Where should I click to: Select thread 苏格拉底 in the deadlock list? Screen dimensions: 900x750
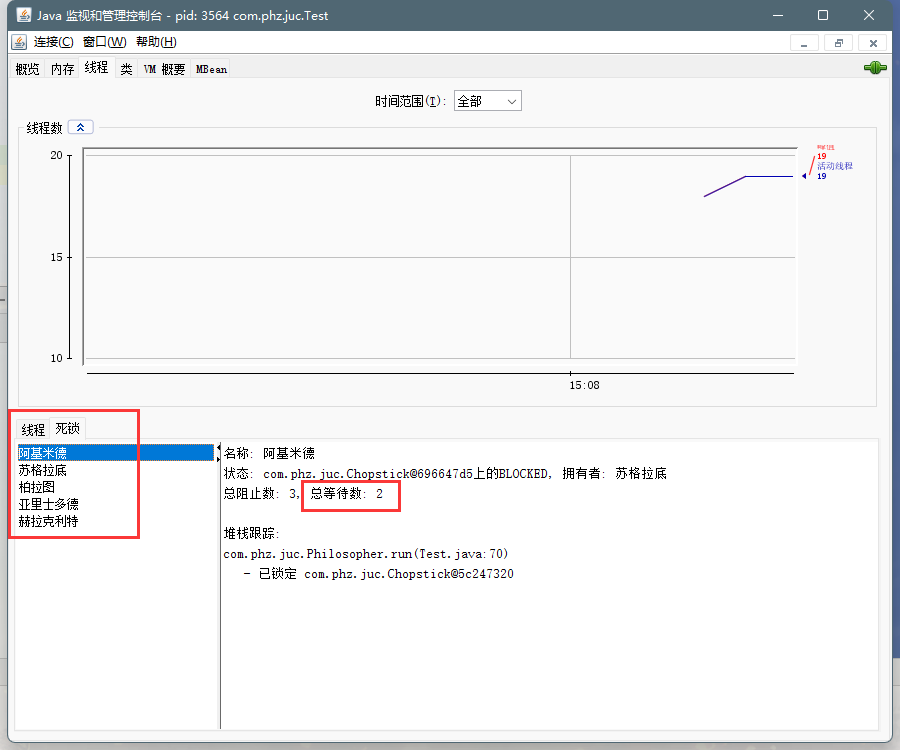click(115, 470)
